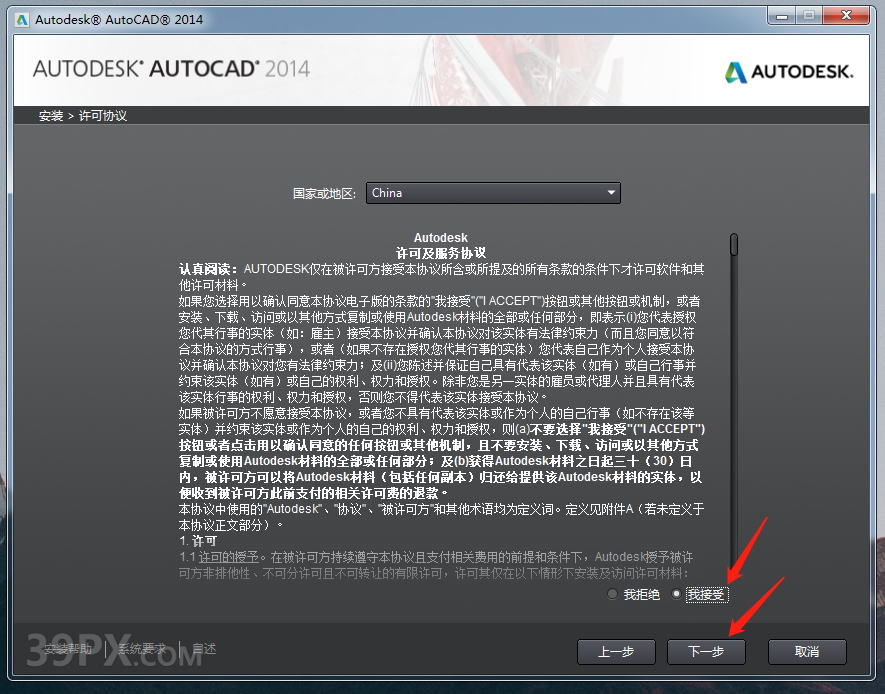This screenshot has width=885, height=694.
Task: Click the scrollbar up arrow on license text
Action: click(x=733, y=236)
